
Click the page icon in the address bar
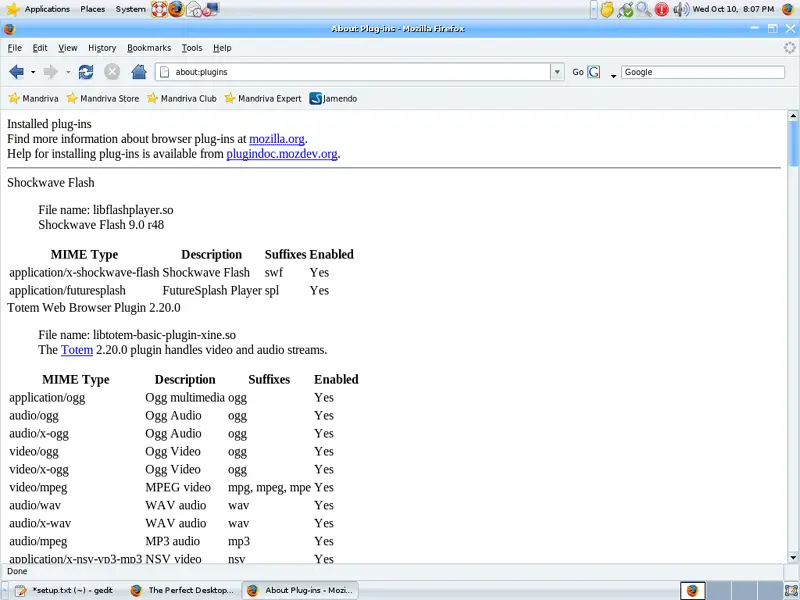point(164,72)
